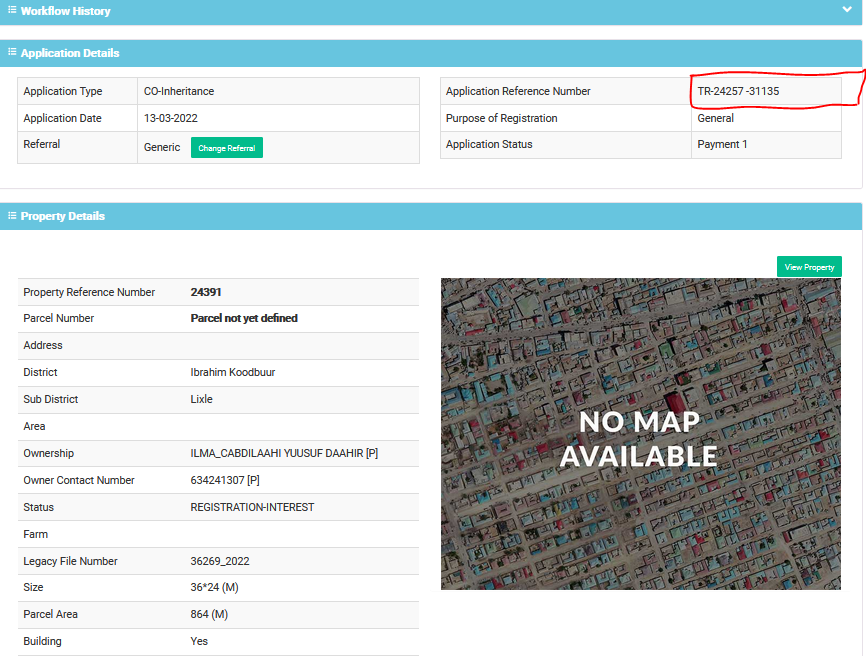Click the size value 36*24 (M)
This screenshot has width=866, height=656.
click(214, 588)
